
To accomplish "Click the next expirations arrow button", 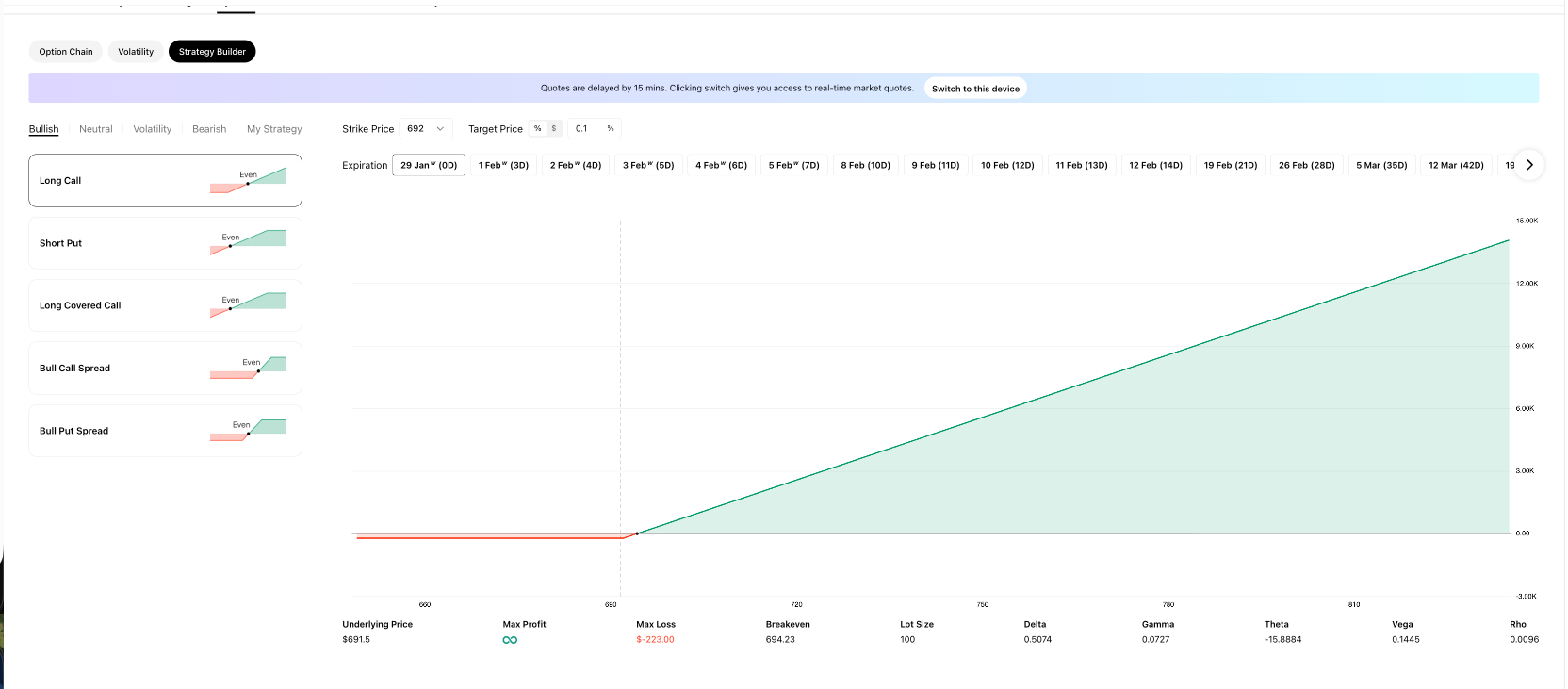I will pos(1529,165).
